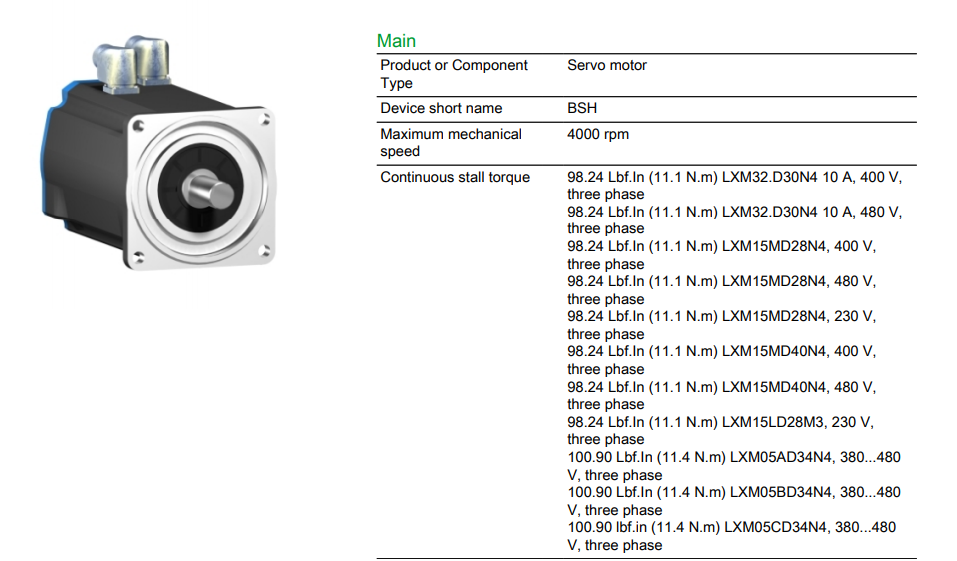
Task: Click the LXM15MD40N4, 400 V entry
Action: 721,360
